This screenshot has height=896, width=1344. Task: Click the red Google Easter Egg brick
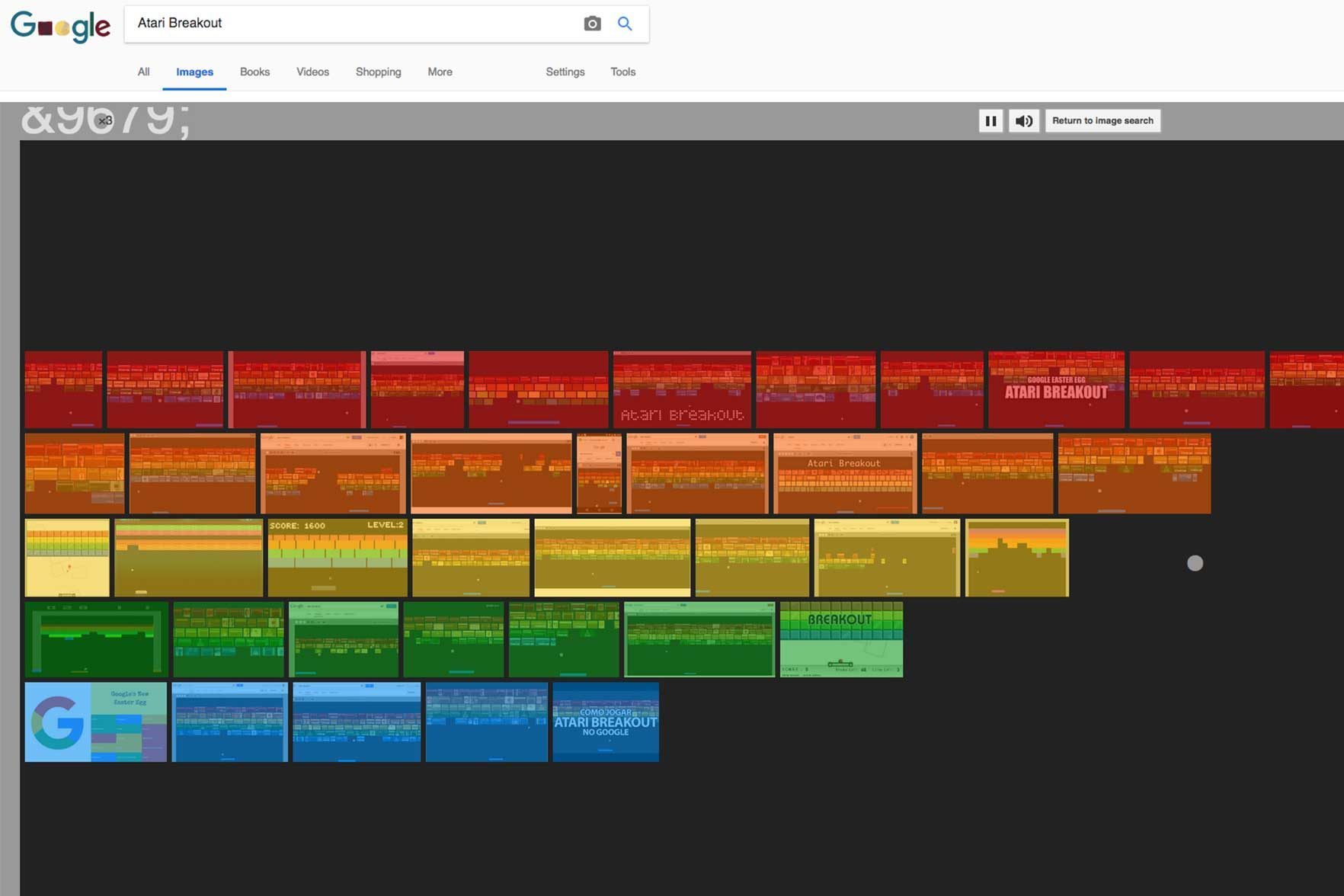tap(1056, 389)
